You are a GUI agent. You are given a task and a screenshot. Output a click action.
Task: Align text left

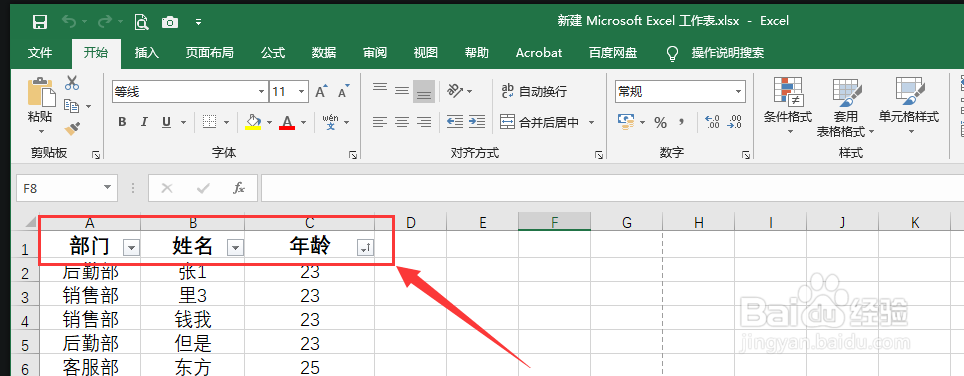tap(380, 122)
